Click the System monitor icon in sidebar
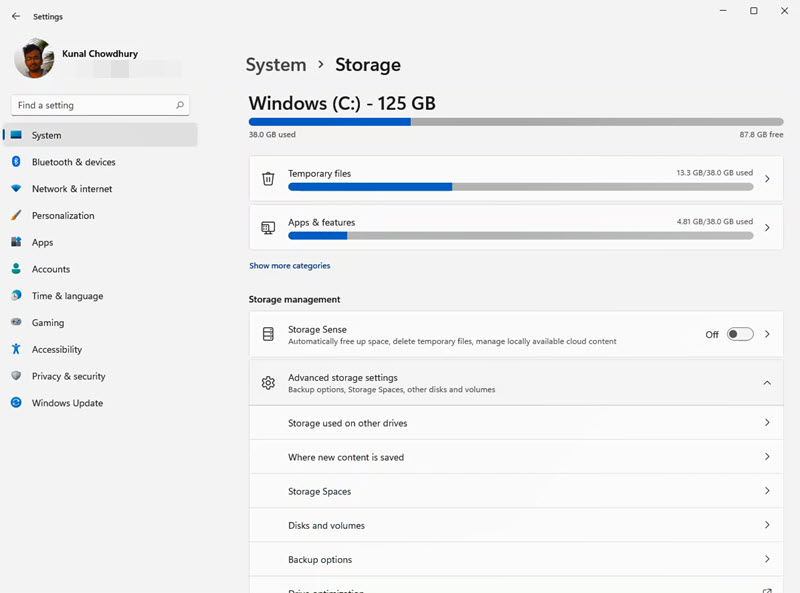 pos(16,135)
